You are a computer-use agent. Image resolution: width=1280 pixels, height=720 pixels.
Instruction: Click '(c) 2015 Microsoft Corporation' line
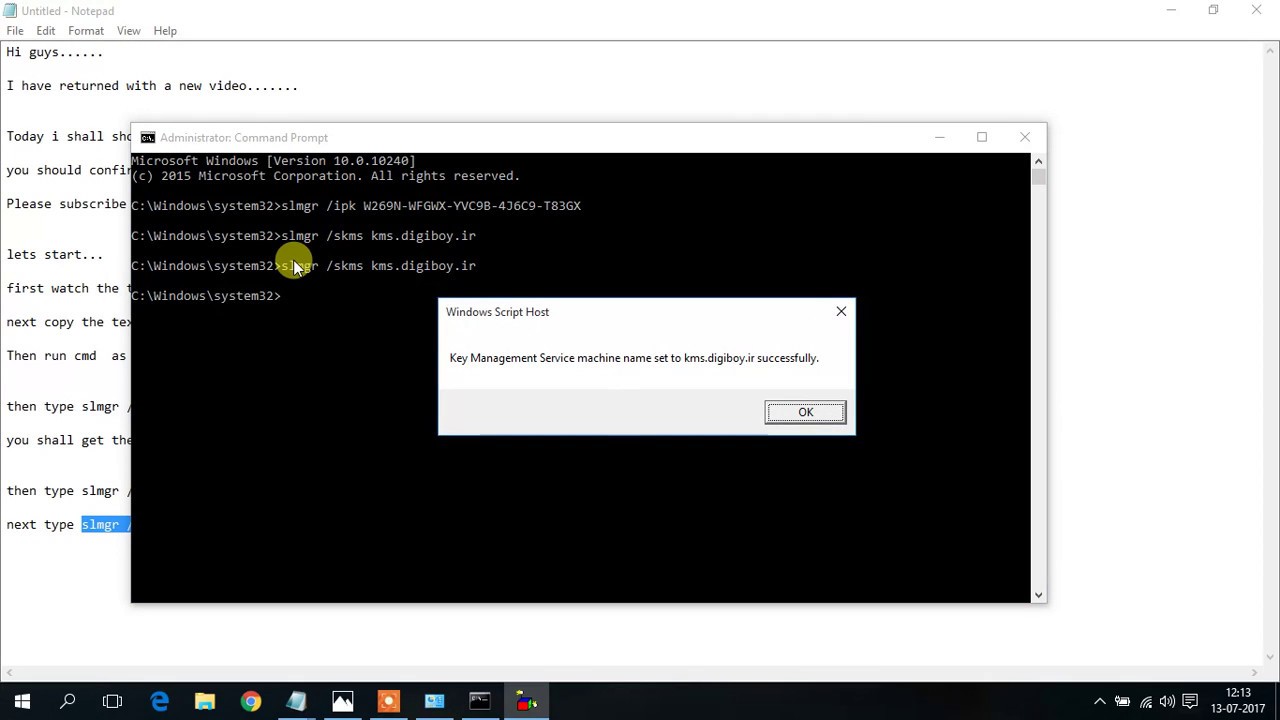click(326, 176)
